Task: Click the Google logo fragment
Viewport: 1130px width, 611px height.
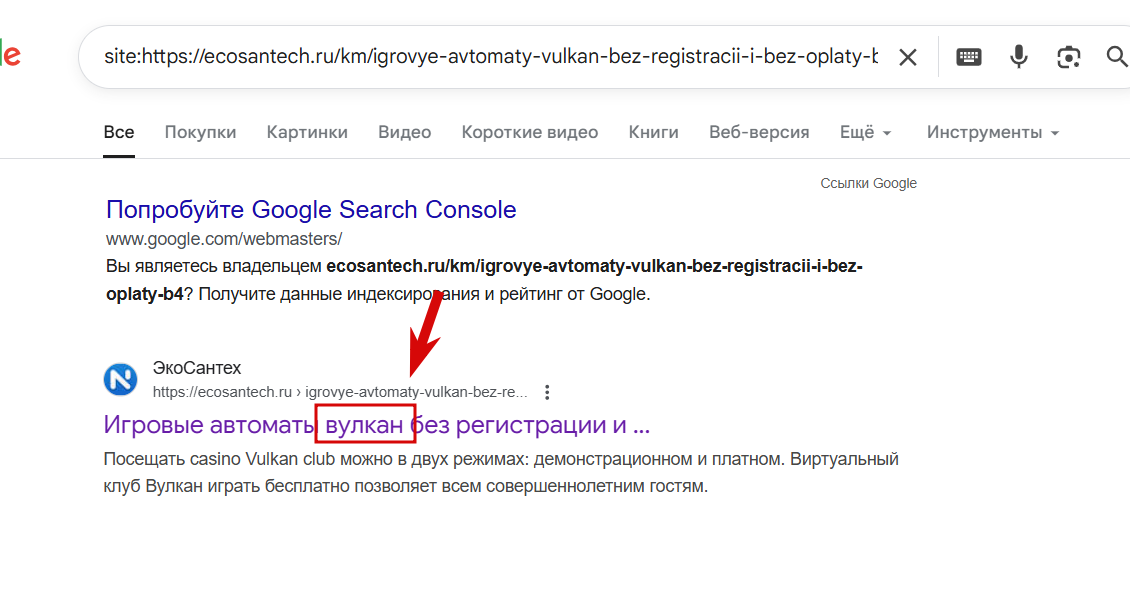Action: (x=10, y=55)
